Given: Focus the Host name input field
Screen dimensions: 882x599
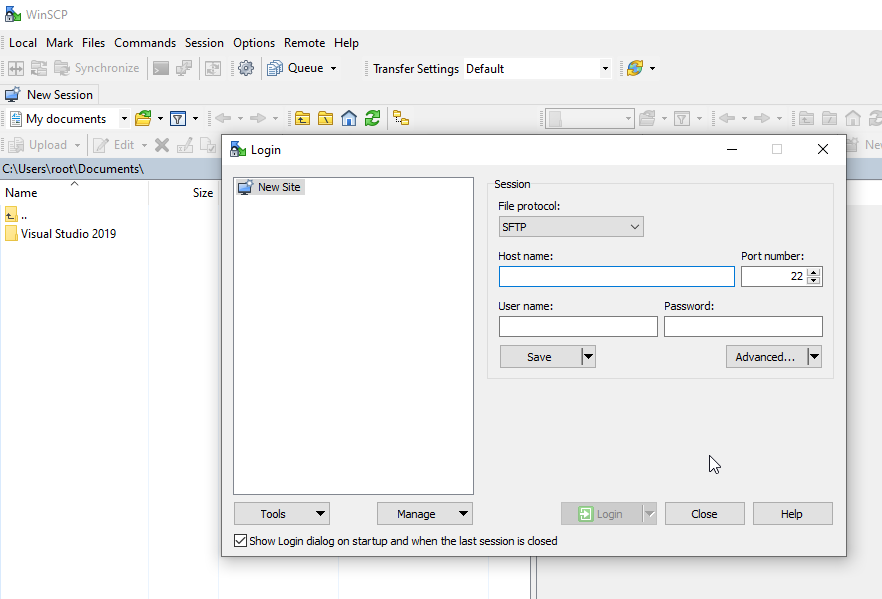Looking at the screenshot, I should point(616,277).
